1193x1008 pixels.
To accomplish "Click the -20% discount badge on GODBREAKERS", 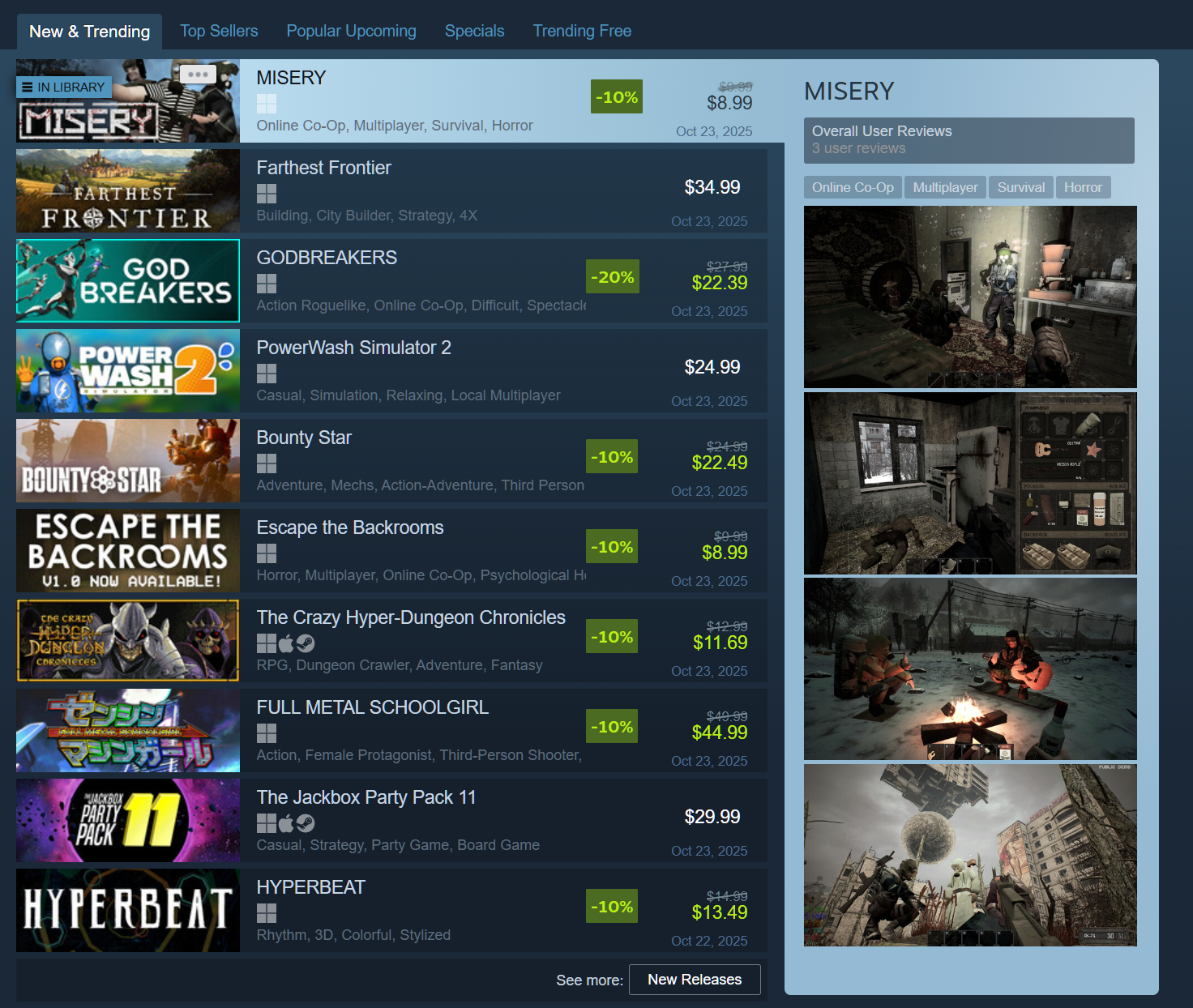I will coord(612,276).
